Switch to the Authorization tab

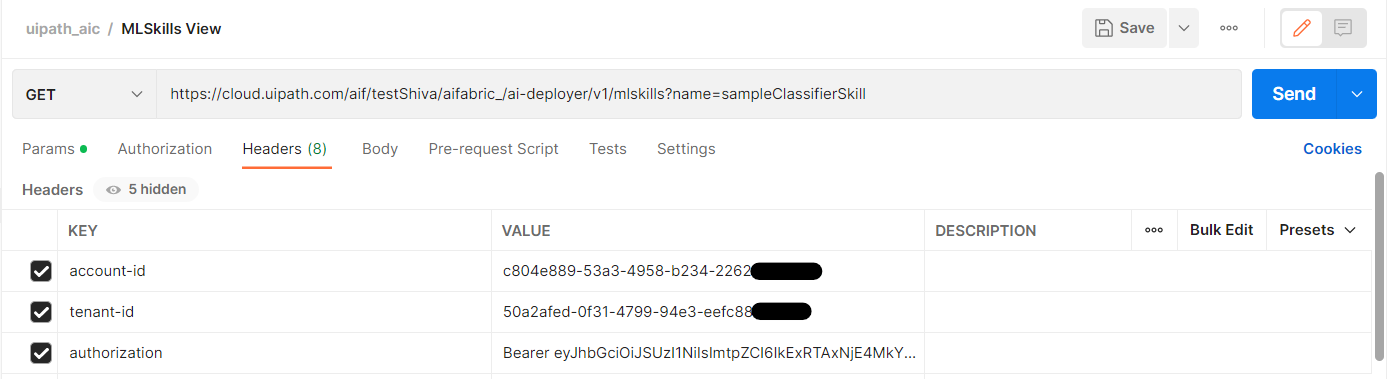[165, 149]
